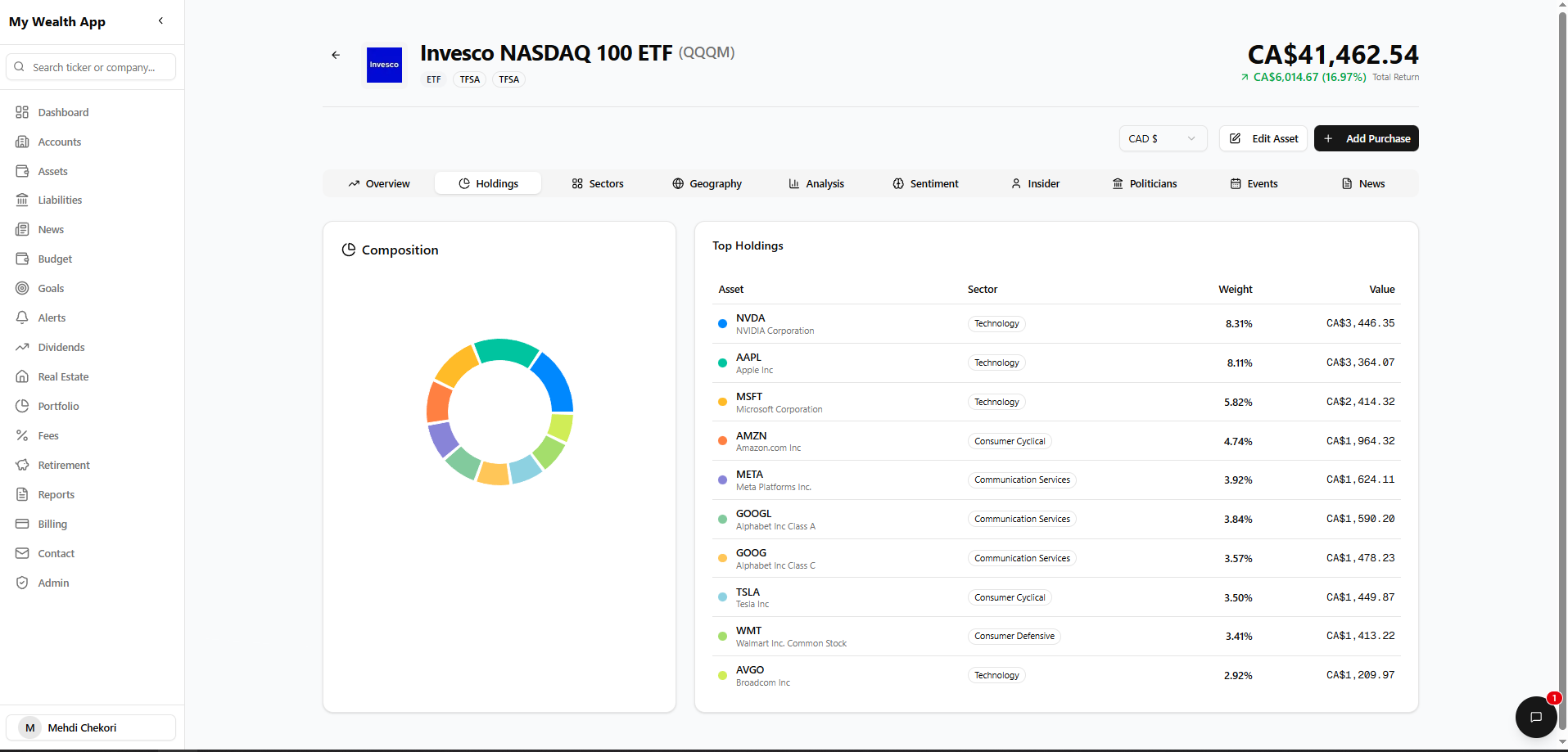
Task: Click the Liabilities bank icon
Action: tap(22, 200)
